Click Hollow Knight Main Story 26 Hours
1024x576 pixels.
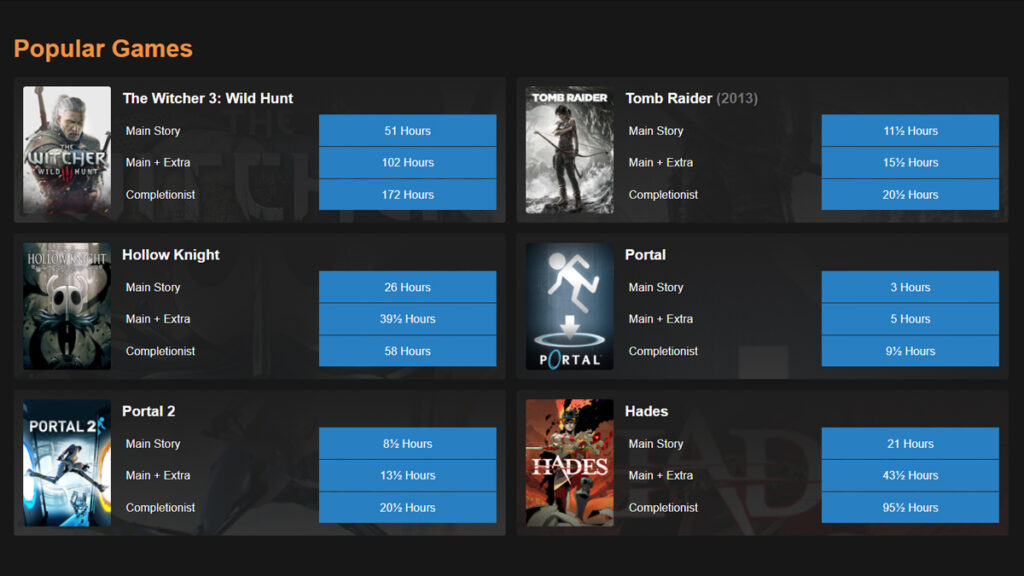[408, 287]
